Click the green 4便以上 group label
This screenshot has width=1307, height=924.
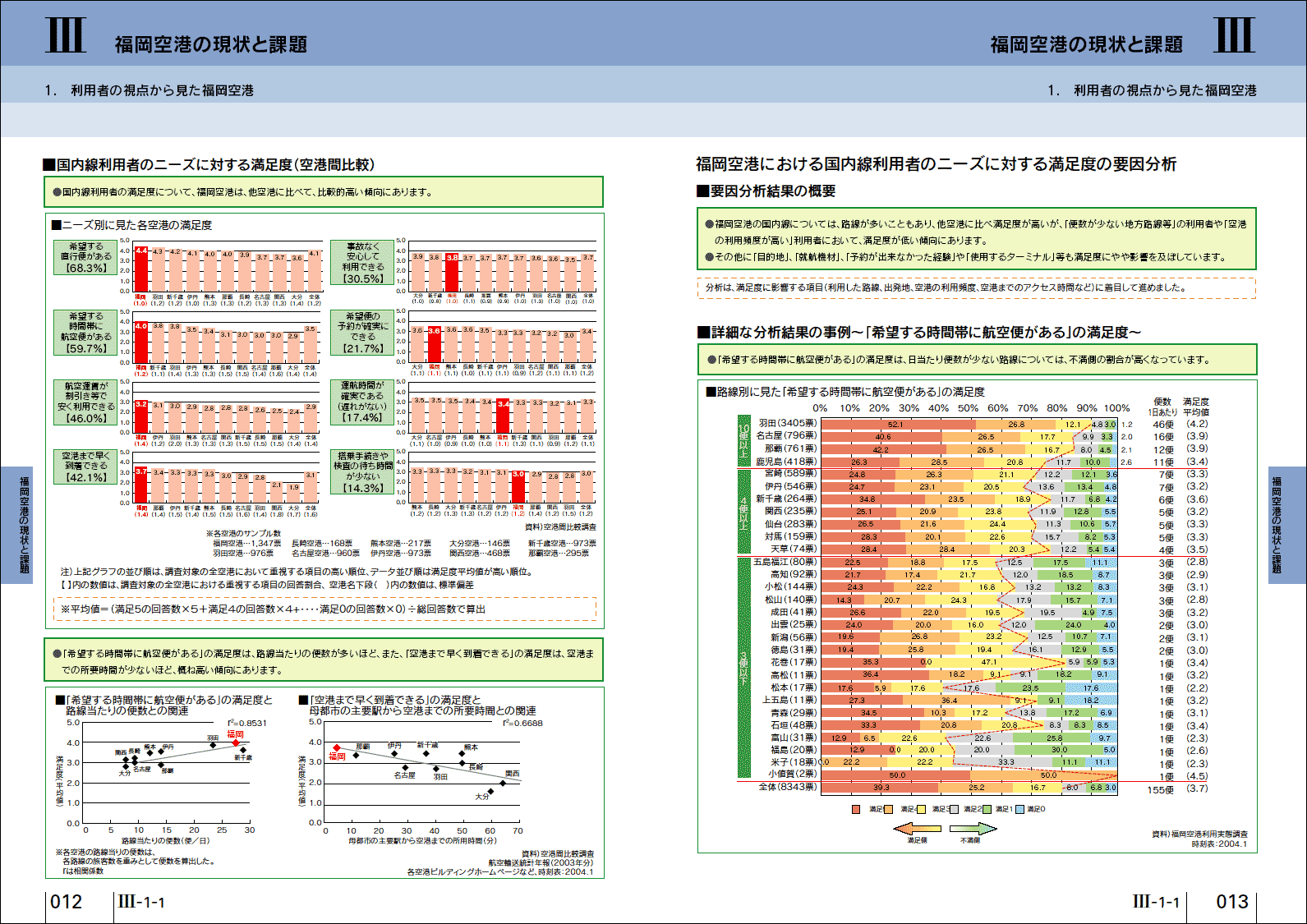[x=743, y=512]
